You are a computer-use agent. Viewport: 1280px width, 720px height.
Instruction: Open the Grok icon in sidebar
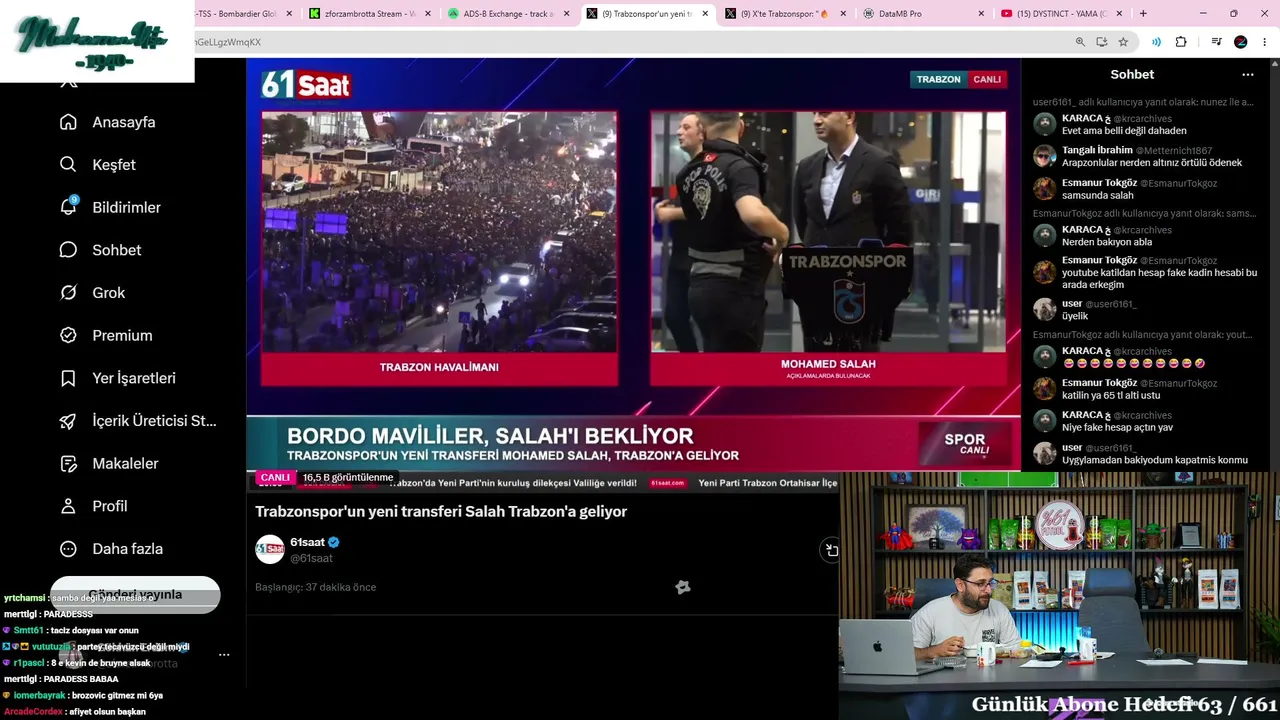click(x=68, y=293)
